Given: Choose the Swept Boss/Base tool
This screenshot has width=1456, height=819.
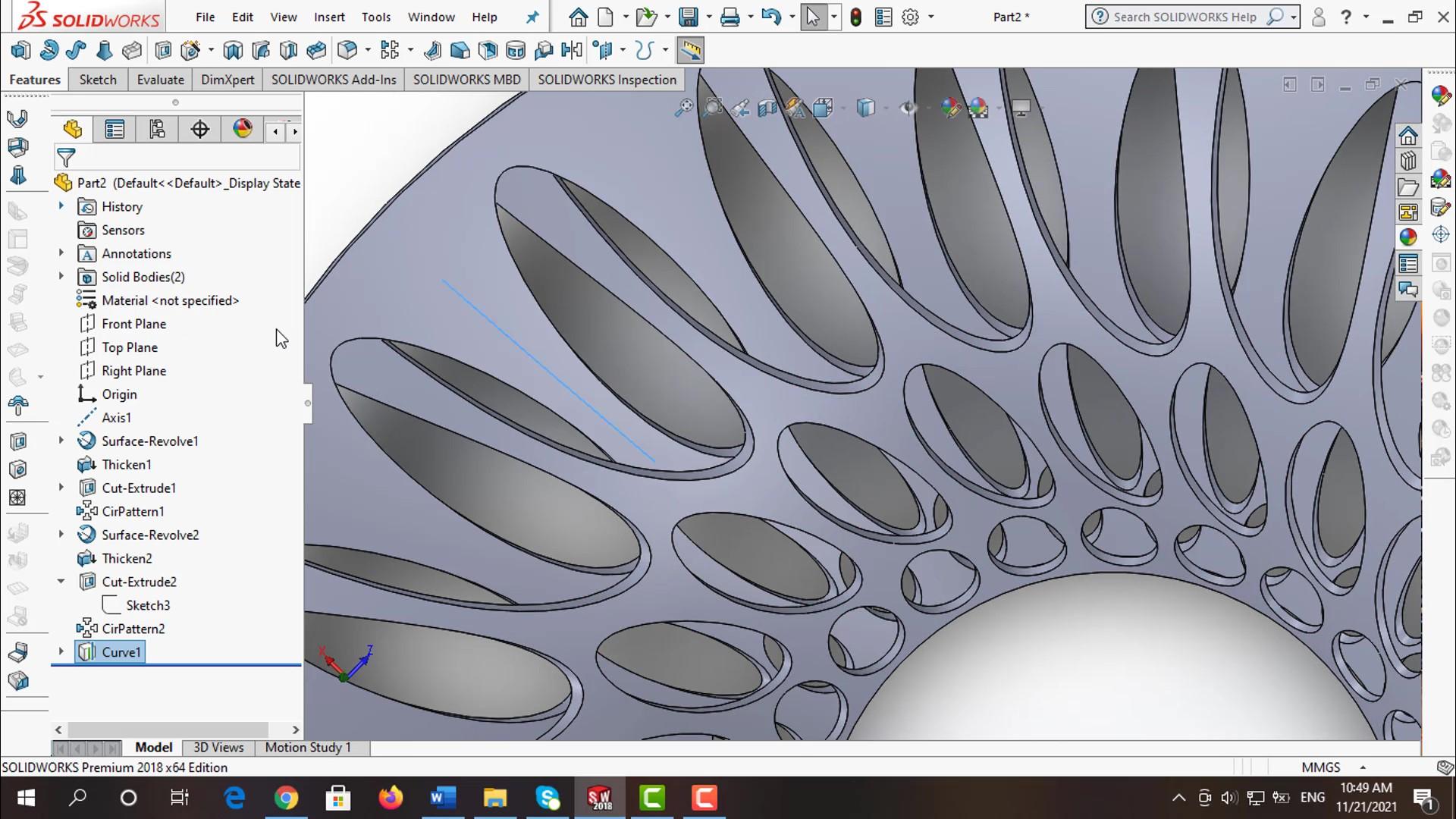Looking at the screenshot, I should tap(76, 51).
